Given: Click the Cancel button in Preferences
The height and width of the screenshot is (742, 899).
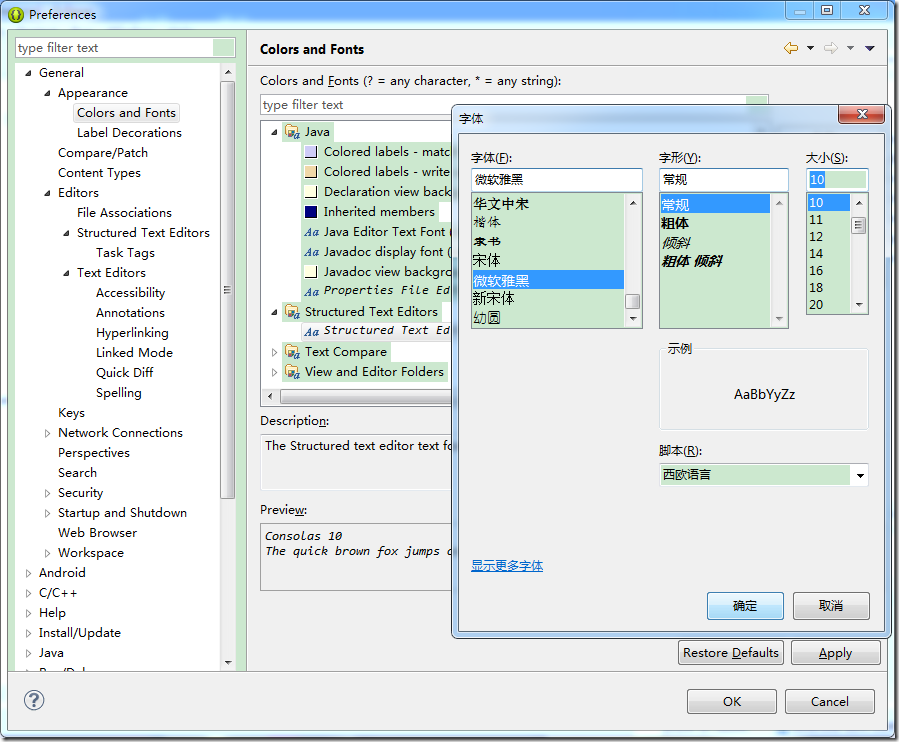Looking at the screenshot, I should (830, 701).
